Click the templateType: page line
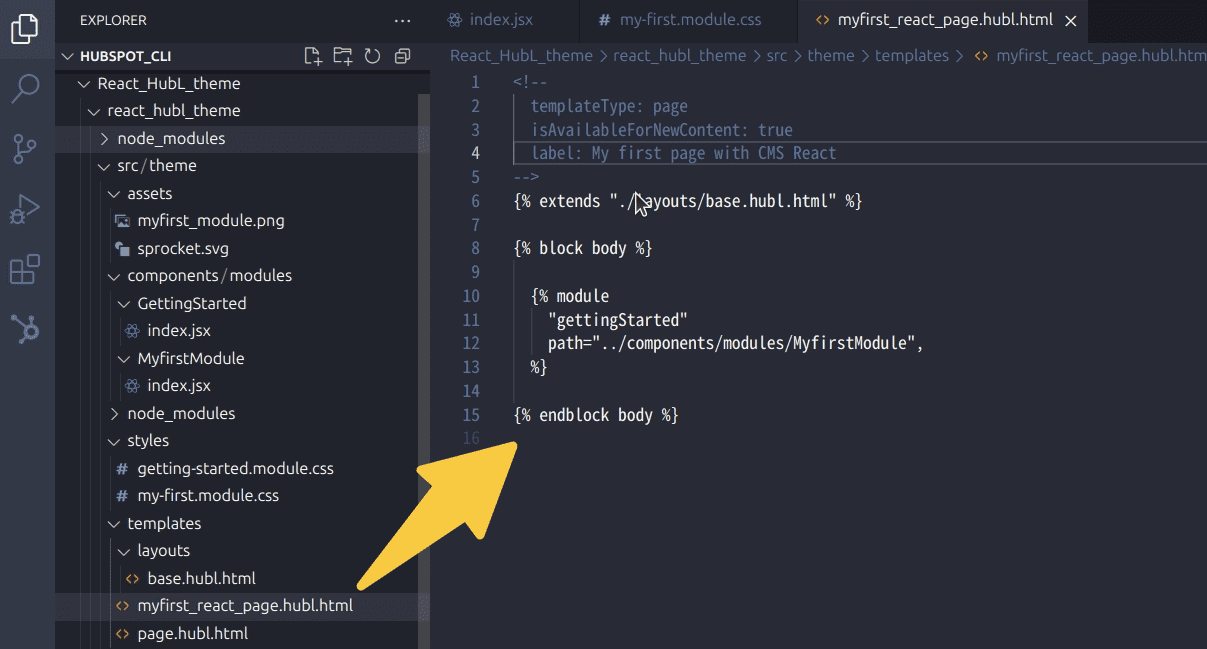 pos(609,106)
